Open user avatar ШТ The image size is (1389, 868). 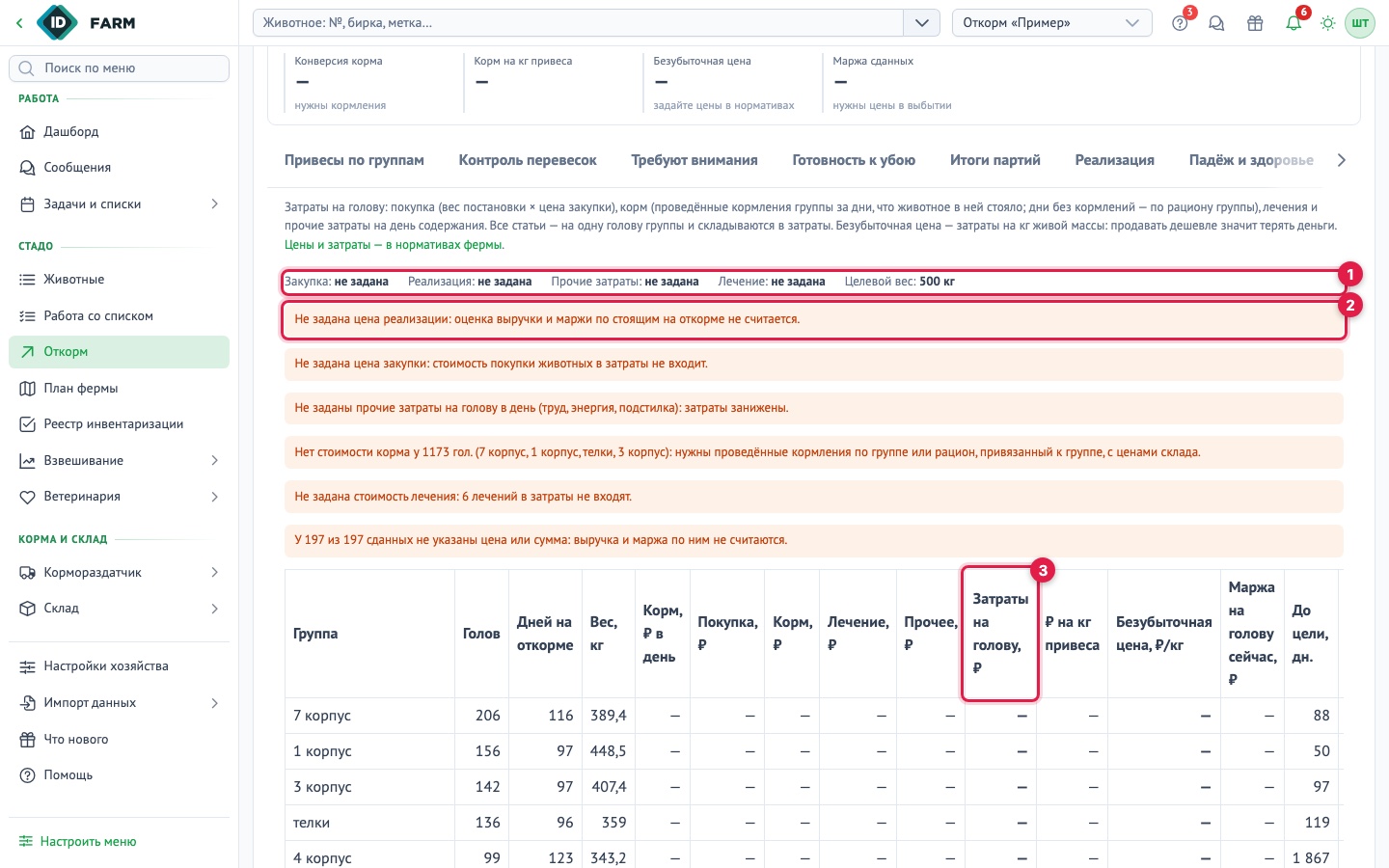tap(1360, 23)
